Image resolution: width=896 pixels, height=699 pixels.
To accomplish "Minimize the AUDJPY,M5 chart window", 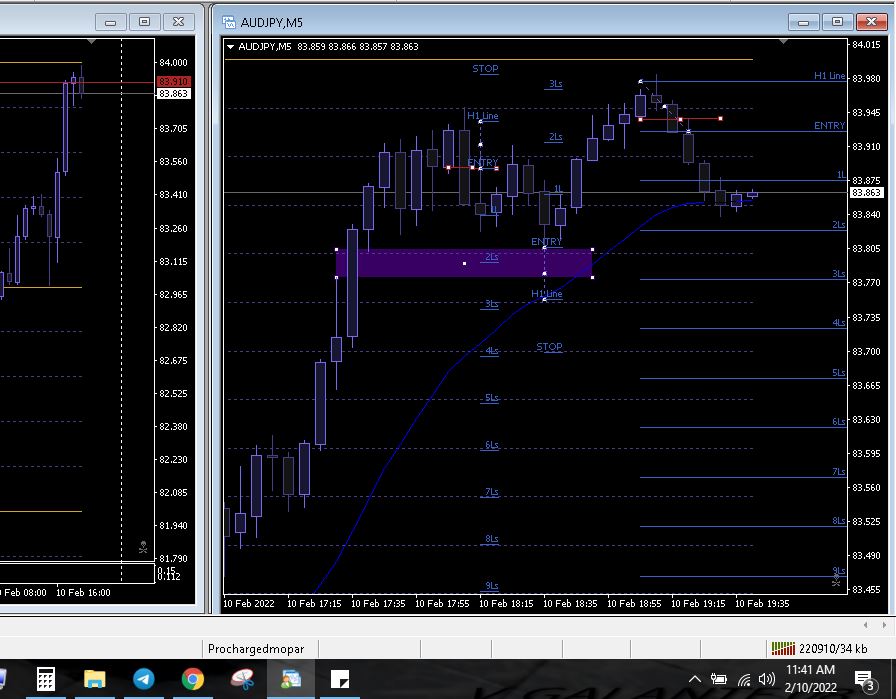I will (803, 22).
